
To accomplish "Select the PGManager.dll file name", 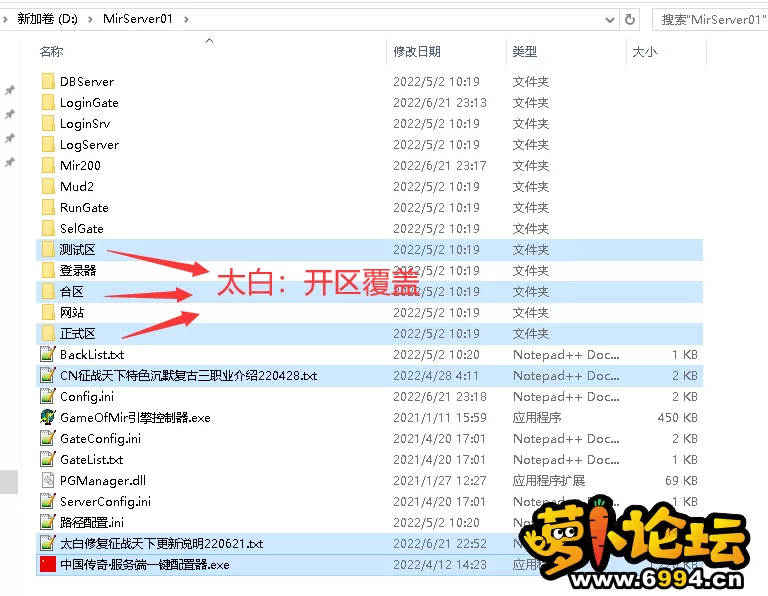I will click(103, 480).
